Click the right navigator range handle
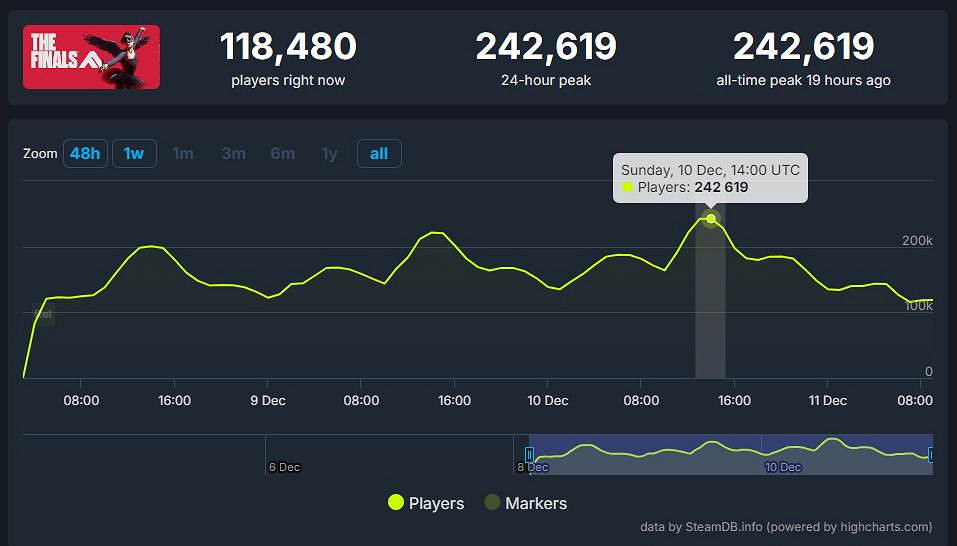Image resolution: width=957 pixels, height=546 pixels. click(931, 455)
